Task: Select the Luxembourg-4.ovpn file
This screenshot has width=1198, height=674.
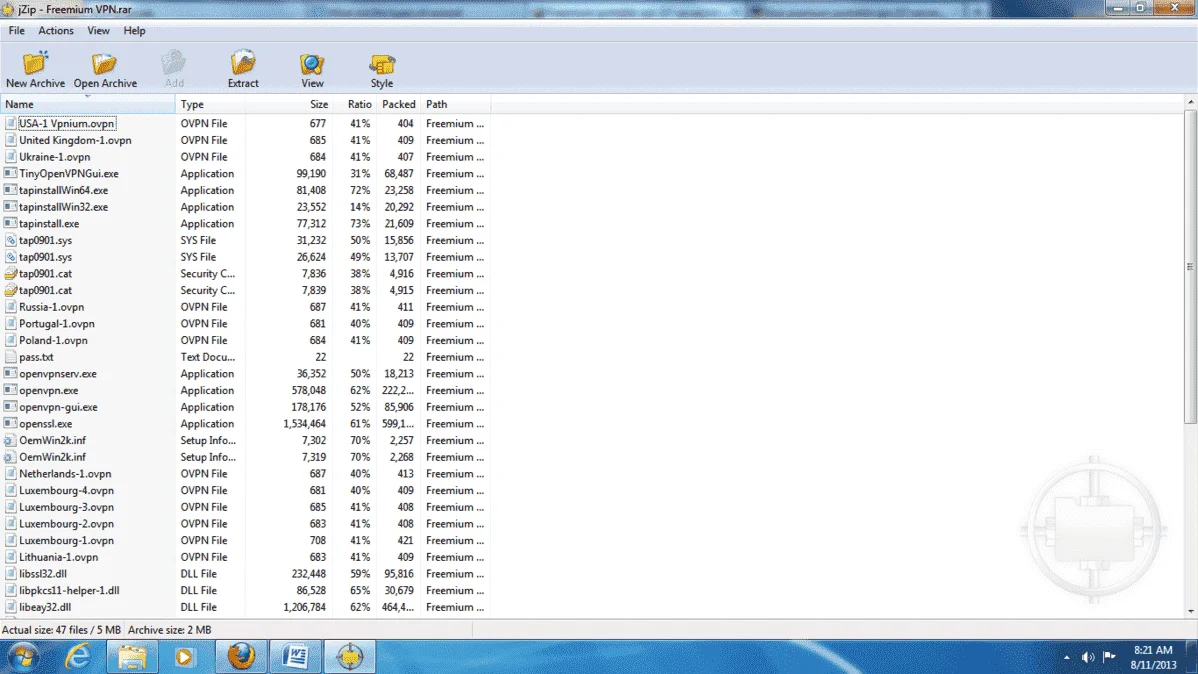Action: coord(66,491)
